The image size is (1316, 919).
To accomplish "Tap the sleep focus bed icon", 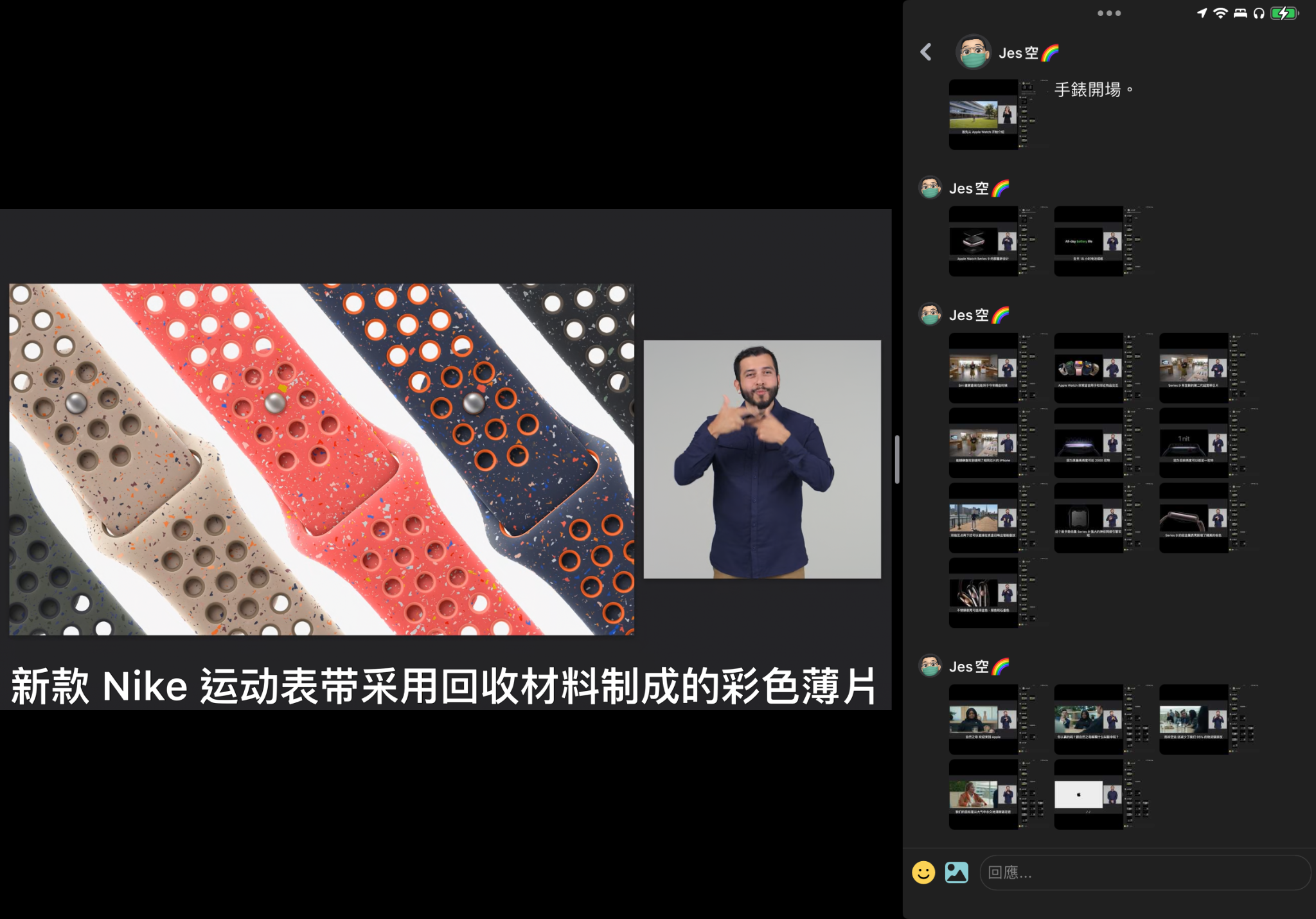I will [1240, 13].
